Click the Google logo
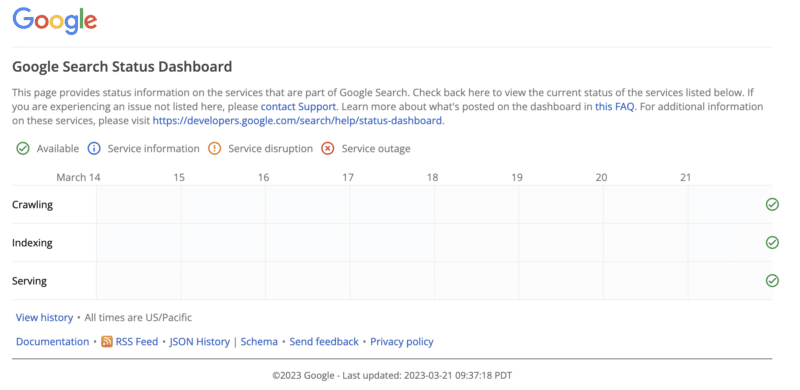Image resolution: width=800 pixels, height=390 pixels. [55, 21]
